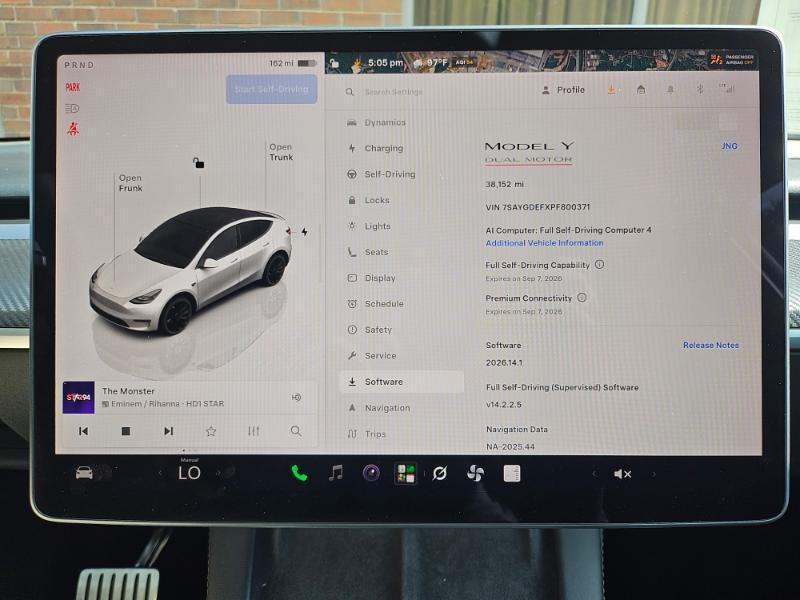Open the Phone app

pos(299,473)
